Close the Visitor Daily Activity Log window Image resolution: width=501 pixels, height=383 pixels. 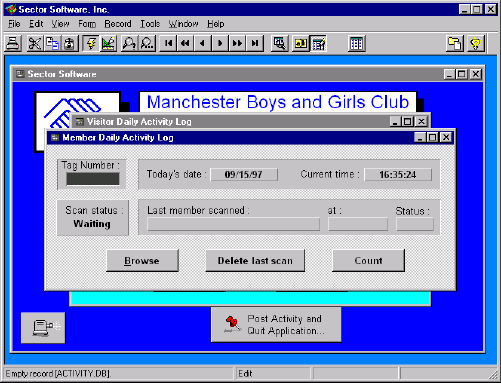click(x=422, y=122)
